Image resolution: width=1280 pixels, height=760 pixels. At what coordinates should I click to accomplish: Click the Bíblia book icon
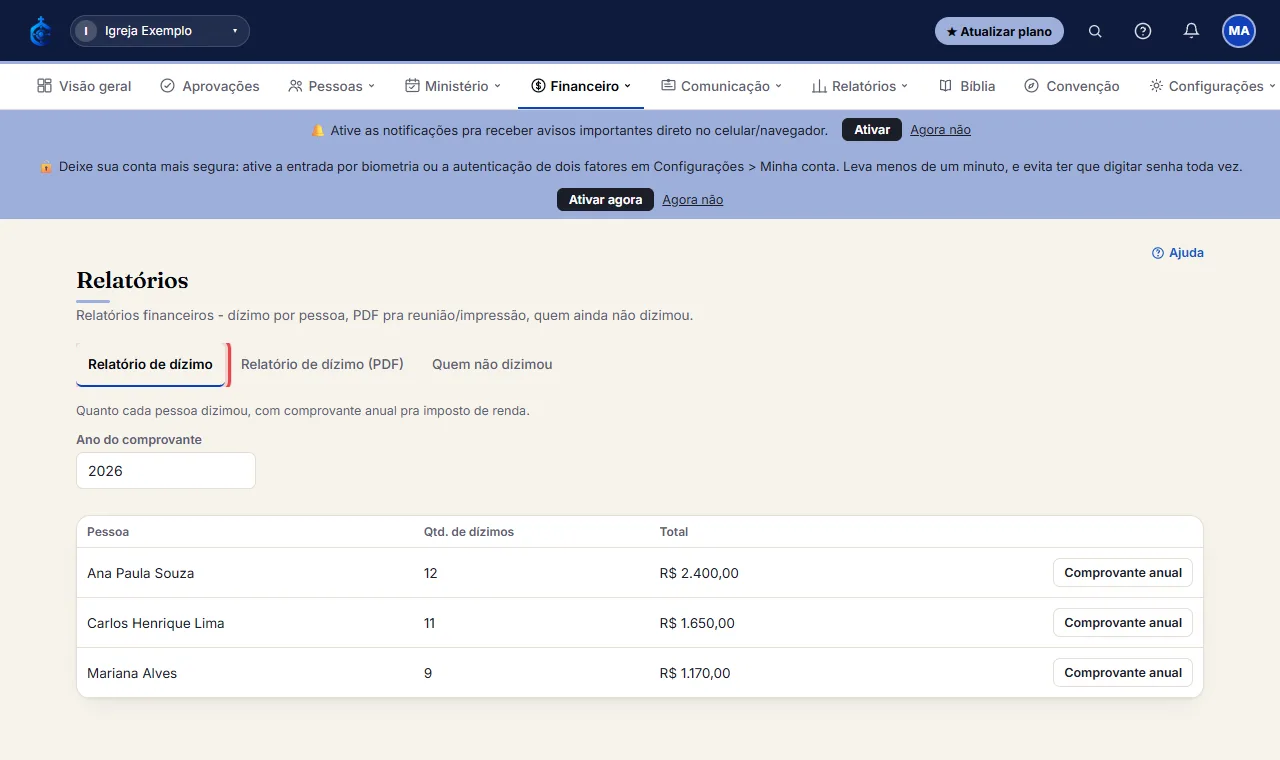pos(945,86)
